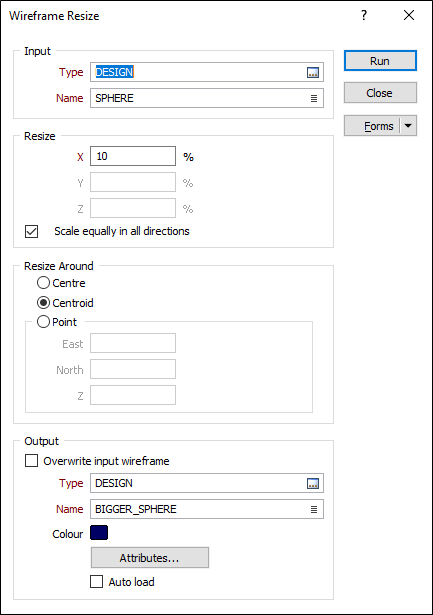Tick the Auto load checkbox
Screen dimensions: 433x615
(x=96, y=581)
